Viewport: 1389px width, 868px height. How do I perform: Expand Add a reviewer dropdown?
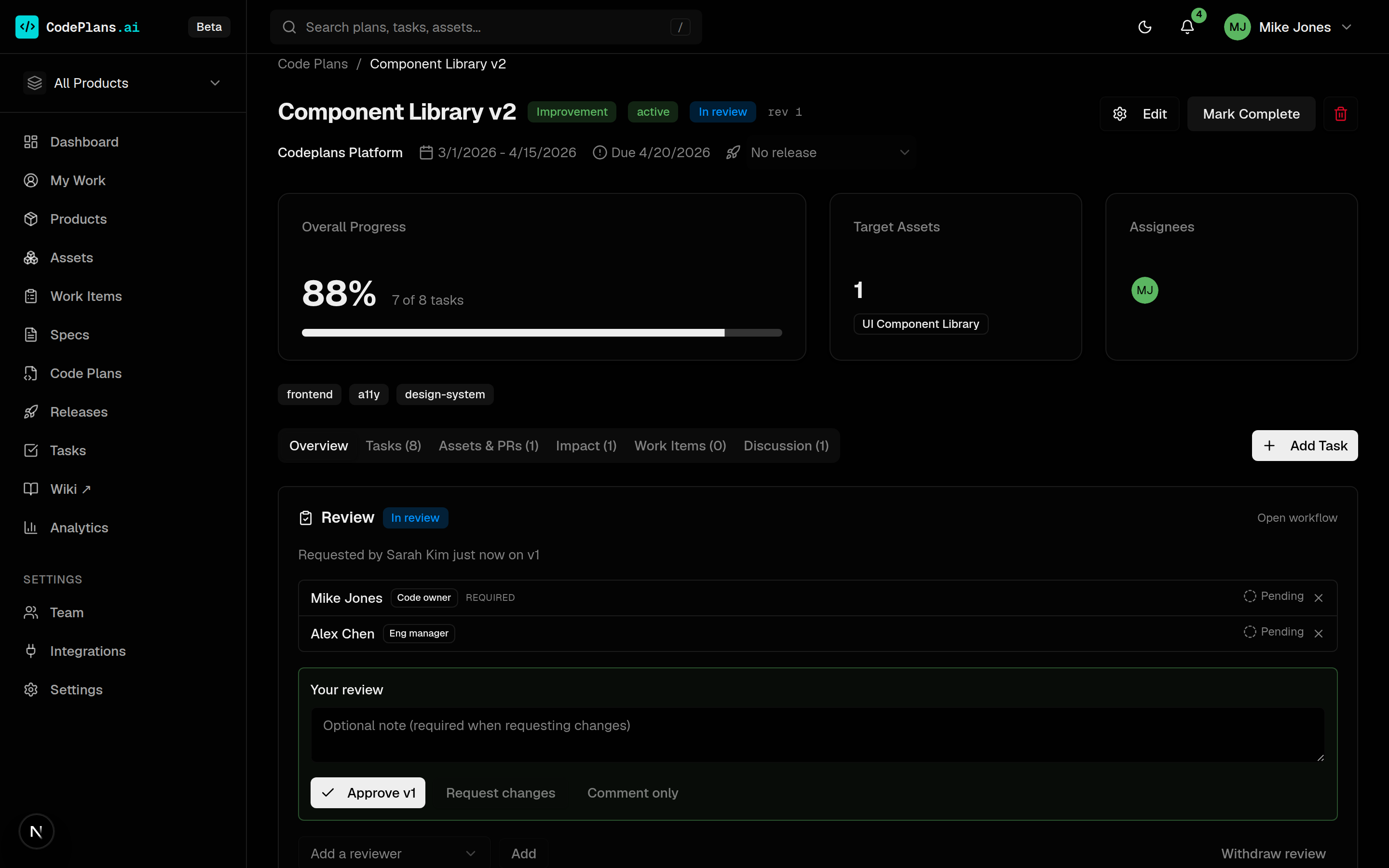pos(394,853)
